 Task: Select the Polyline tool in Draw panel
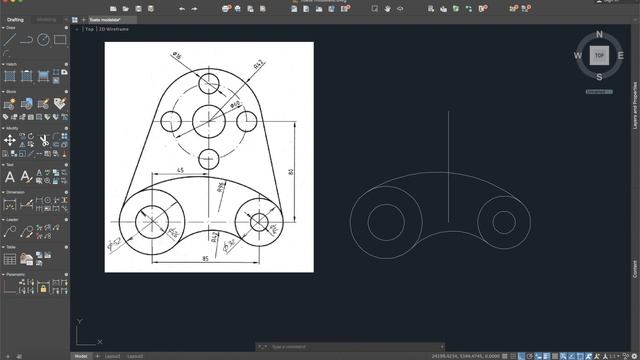27,40
